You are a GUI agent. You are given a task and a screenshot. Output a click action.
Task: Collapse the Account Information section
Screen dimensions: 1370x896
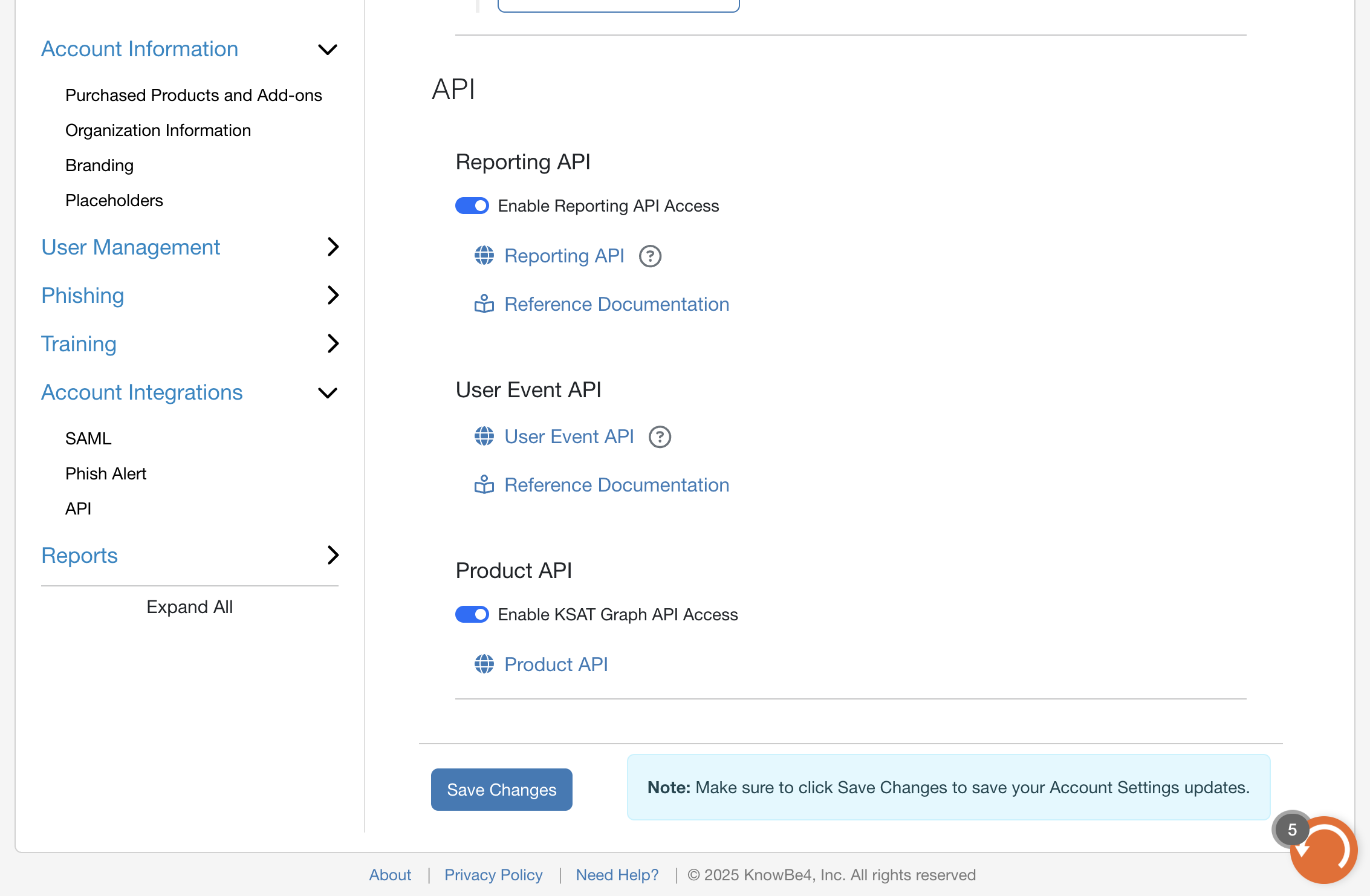click(327, 50)
